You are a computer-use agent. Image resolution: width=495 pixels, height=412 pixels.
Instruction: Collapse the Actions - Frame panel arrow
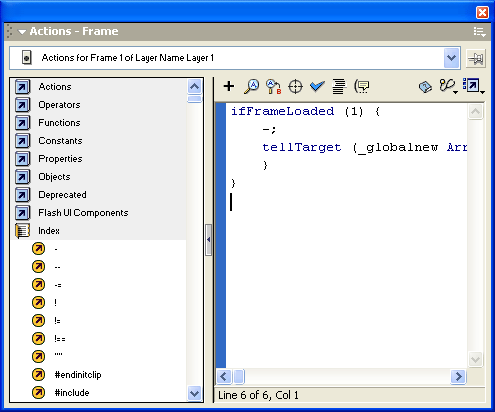click(x=22, y=32)
